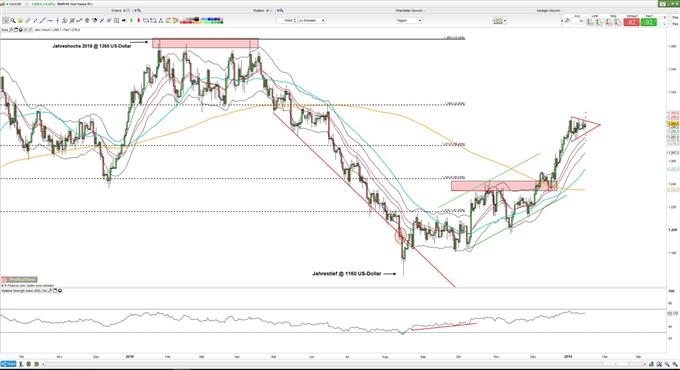Click the quantity input field

285,20
